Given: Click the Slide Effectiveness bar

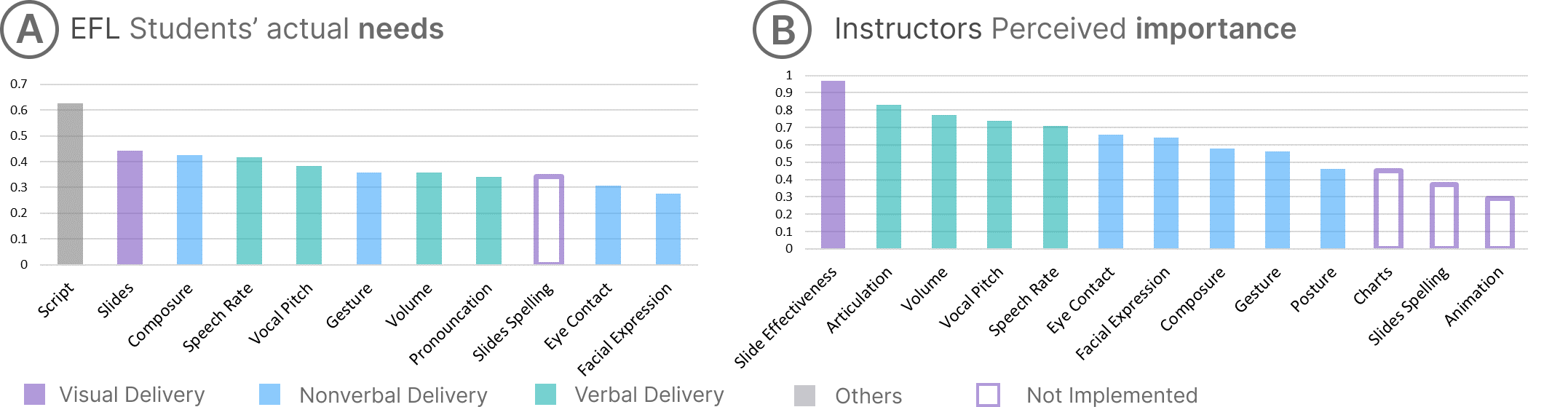Looking at the screenshot, I should (833, 165).
